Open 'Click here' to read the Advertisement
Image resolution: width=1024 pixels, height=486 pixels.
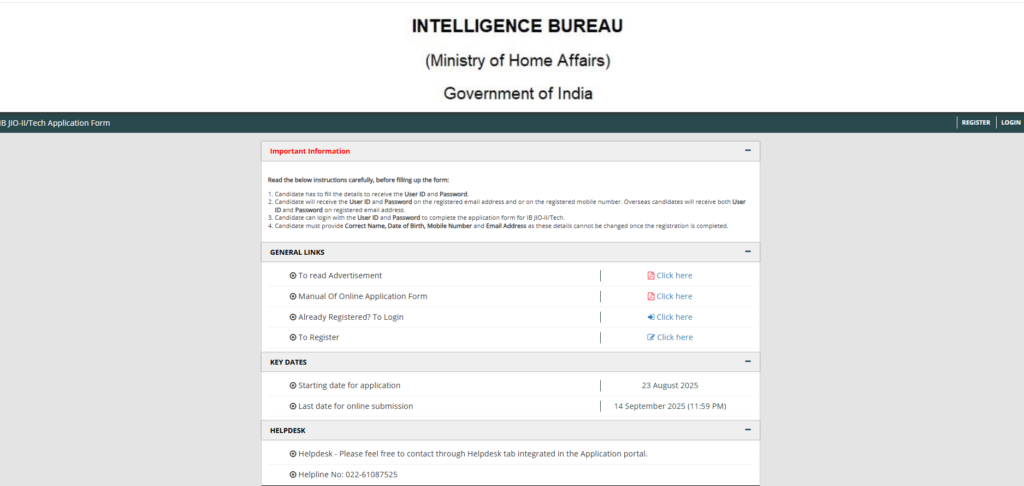coord(674,276)
